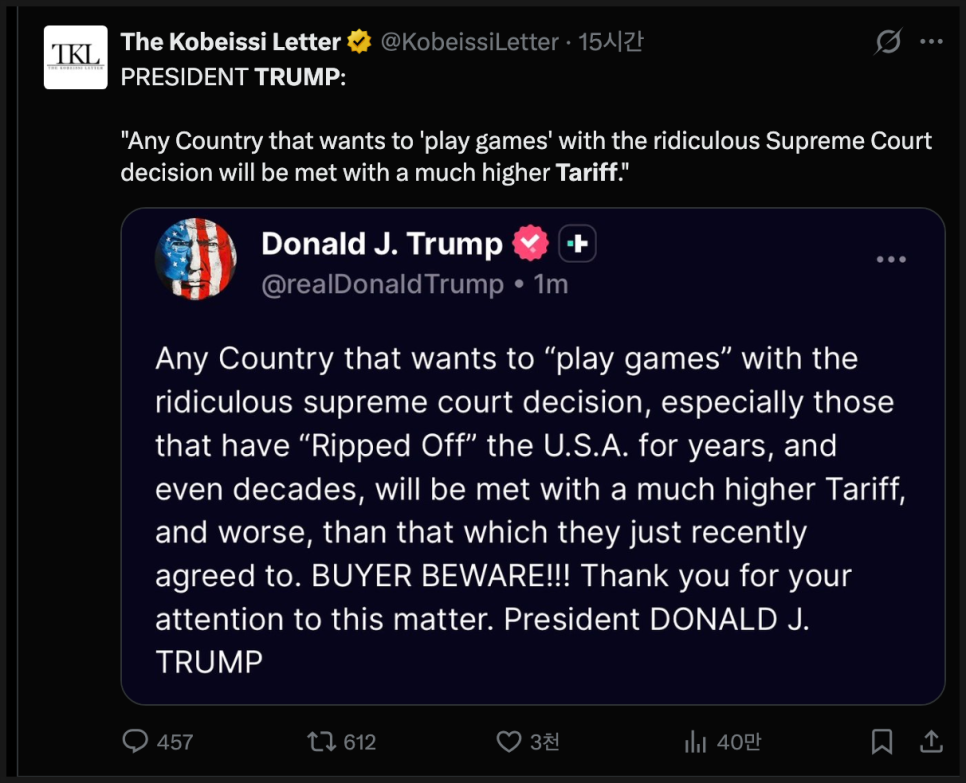The image size is (966, 783).
Task: Click the gold verified badge
Action: click(359, 42)
